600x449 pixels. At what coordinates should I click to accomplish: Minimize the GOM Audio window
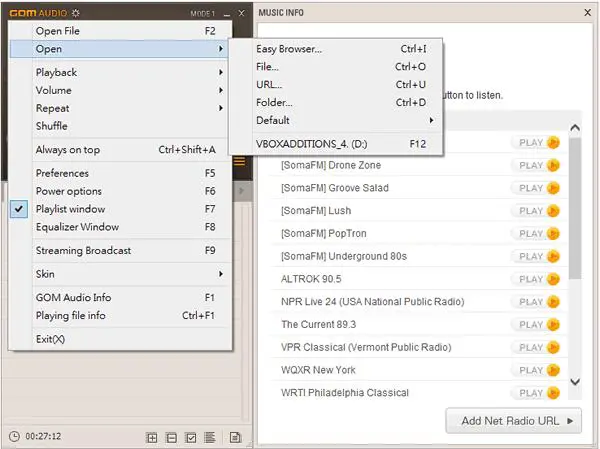click(227, 14)
